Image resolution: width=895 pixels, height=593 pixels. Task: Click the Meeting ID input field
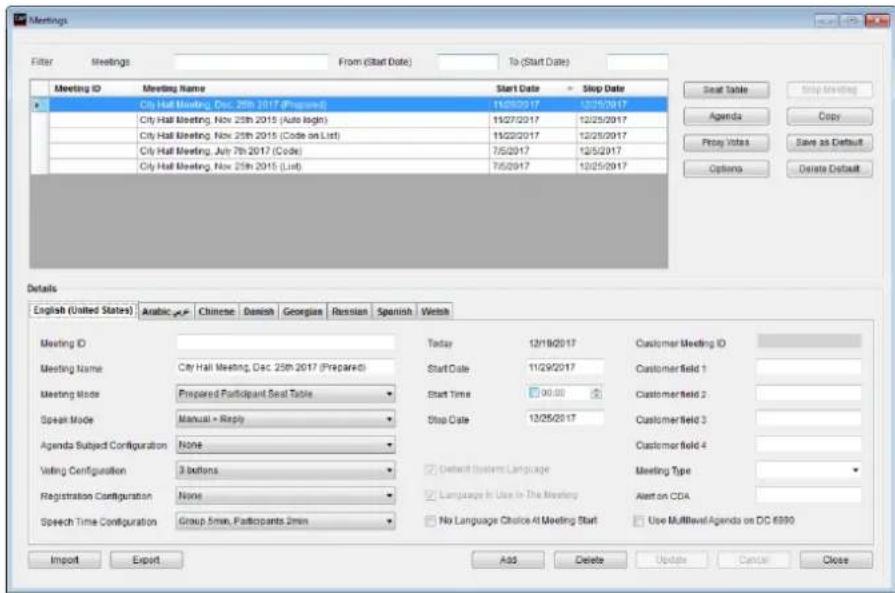[x=285, y=342]
